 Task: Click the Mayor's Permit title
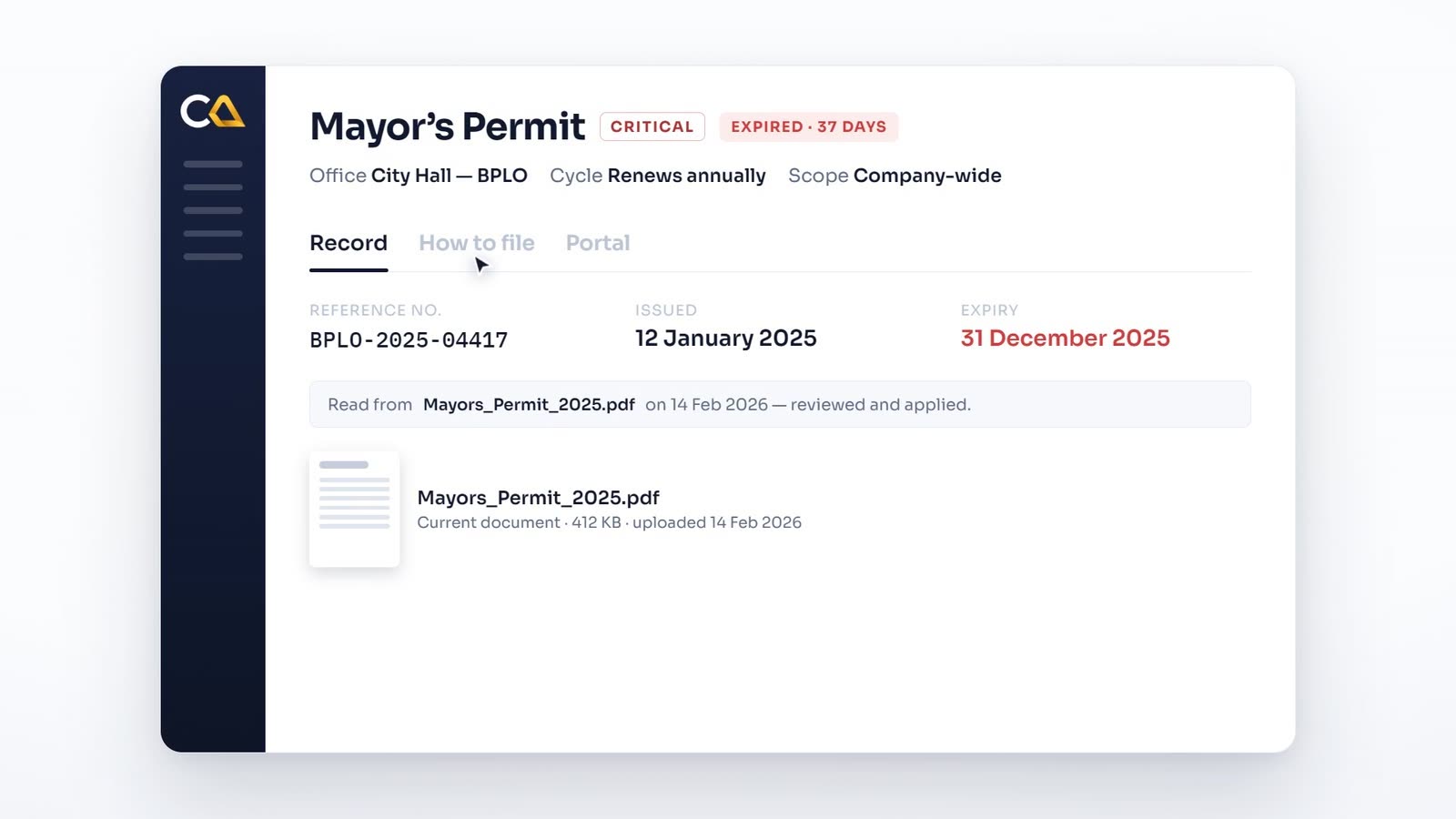click(x=448, y=126)
